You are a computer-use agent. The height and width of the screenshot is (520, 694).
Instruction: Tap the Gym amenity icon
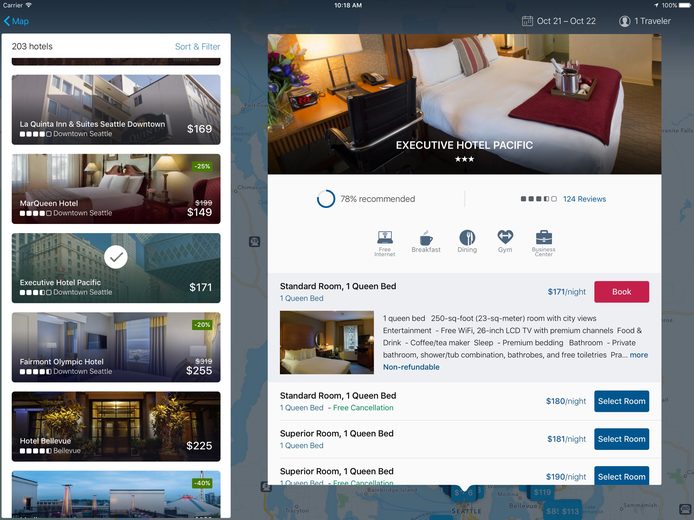[505, 242]
